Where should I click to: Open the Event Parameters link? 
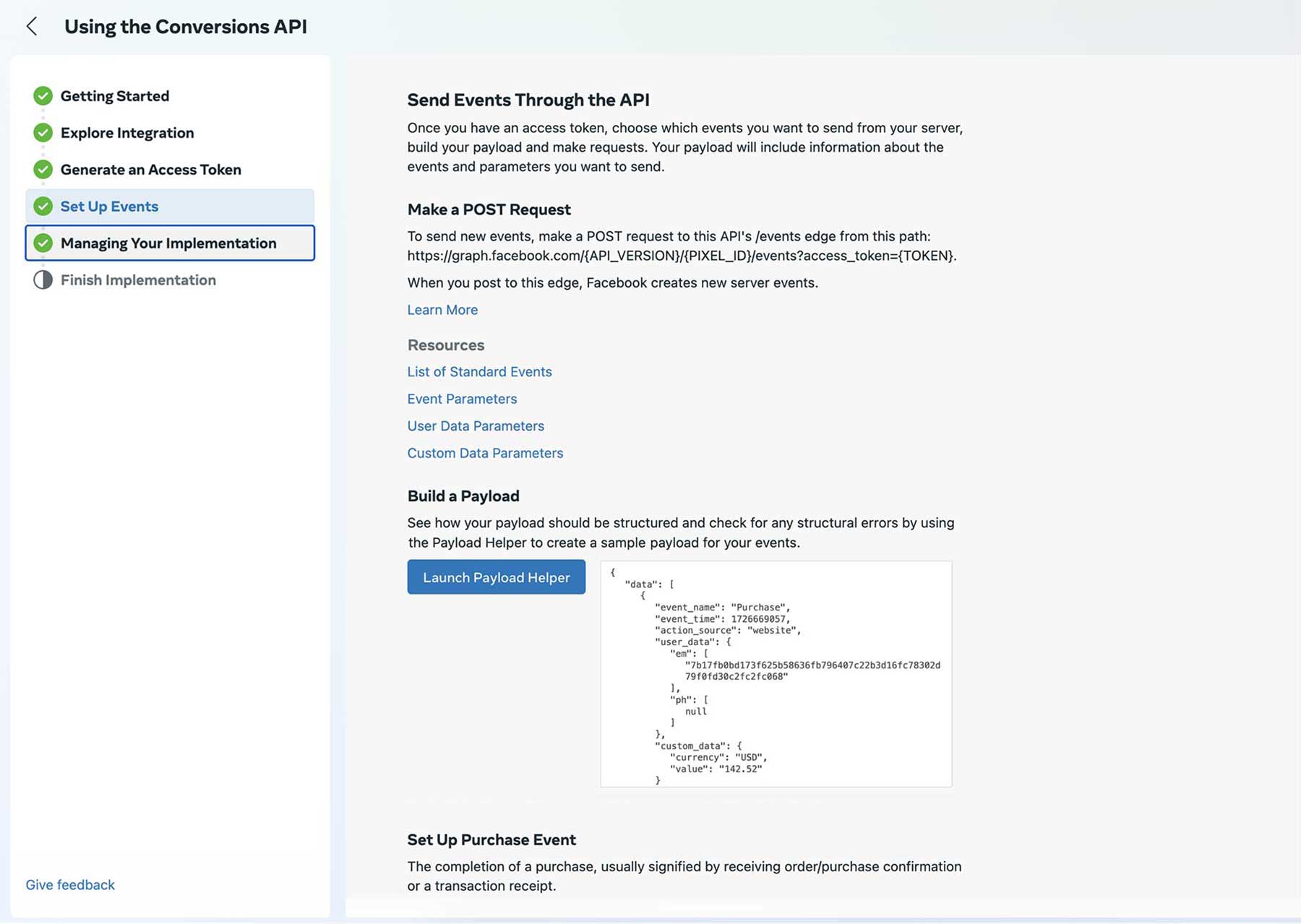click(x=462, y=399)
